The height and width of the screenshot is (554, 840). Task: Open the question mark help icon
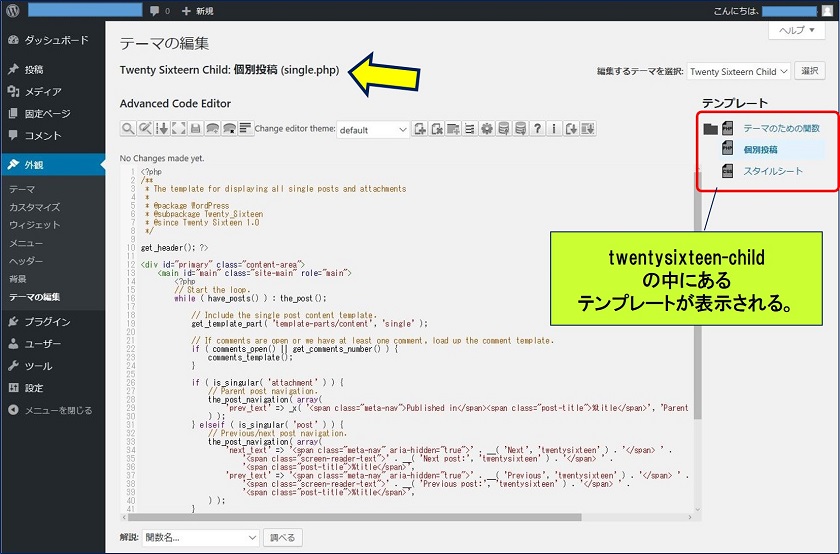(x=537, y=129)
